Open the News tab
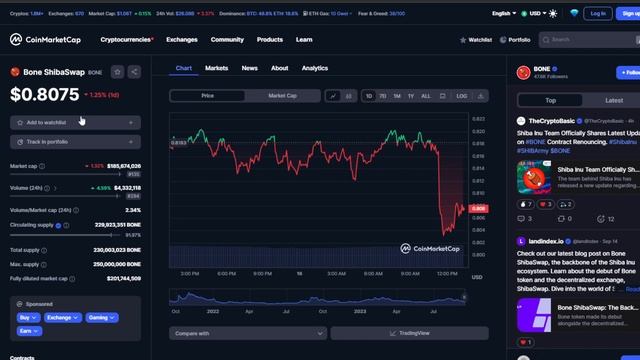Image resolution: width=640 pixels, height=360 pixels. pos(249,68)
